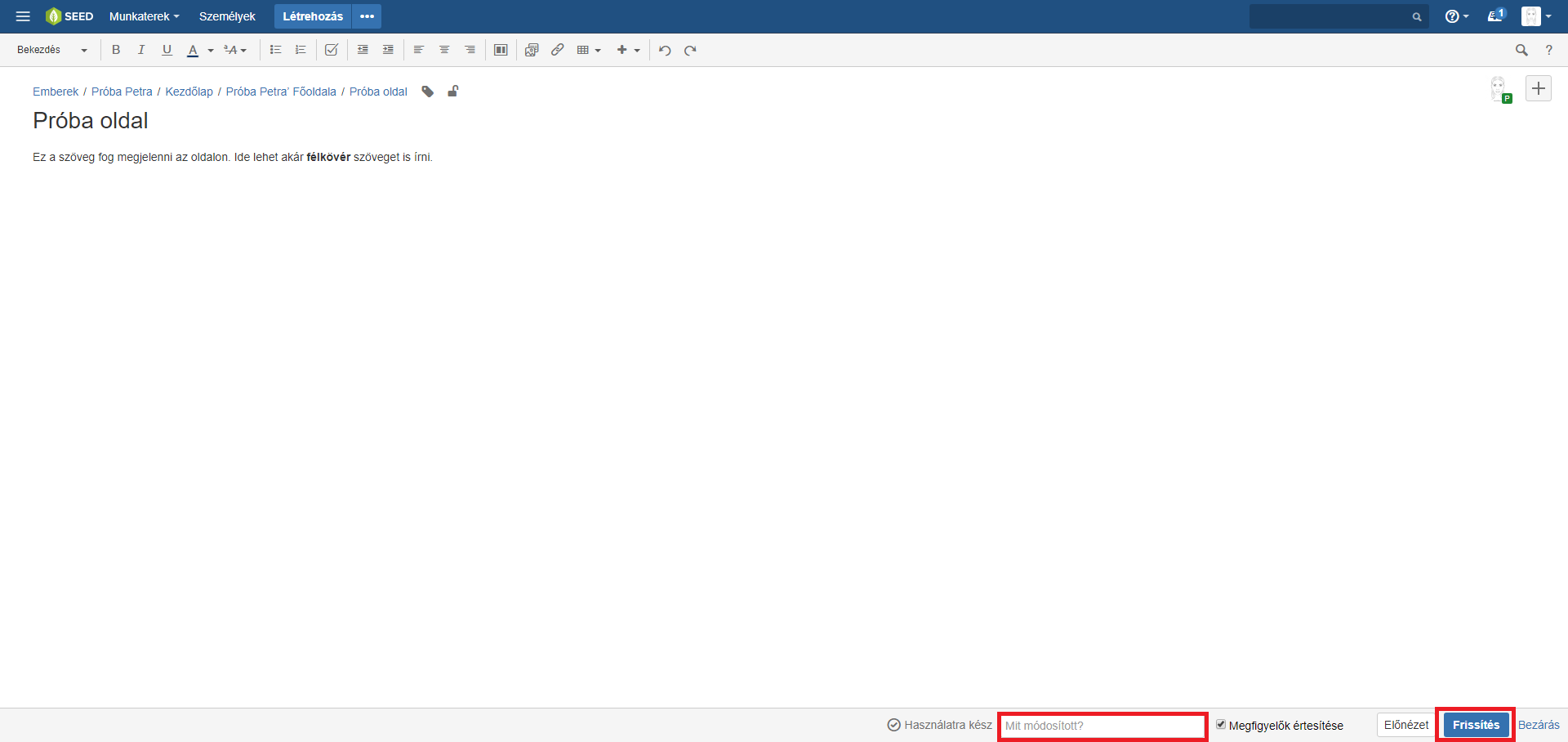The width and height of the screenshot is (1568, 742).
Task: Toggle bold formatting in the toolbar
Action: tap(116, 50)
